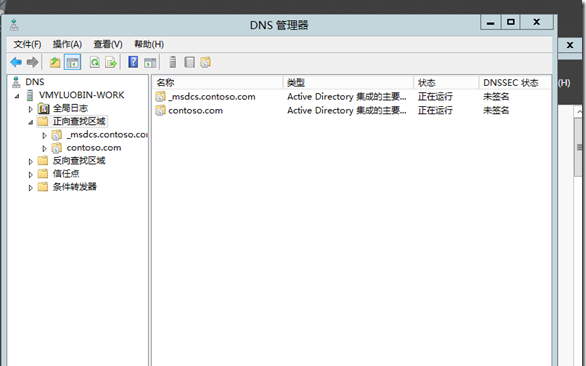Viewport: 586px width, 366px height.
Task: Select contoso.com label in tree
Action: click(x=94, y=148)
